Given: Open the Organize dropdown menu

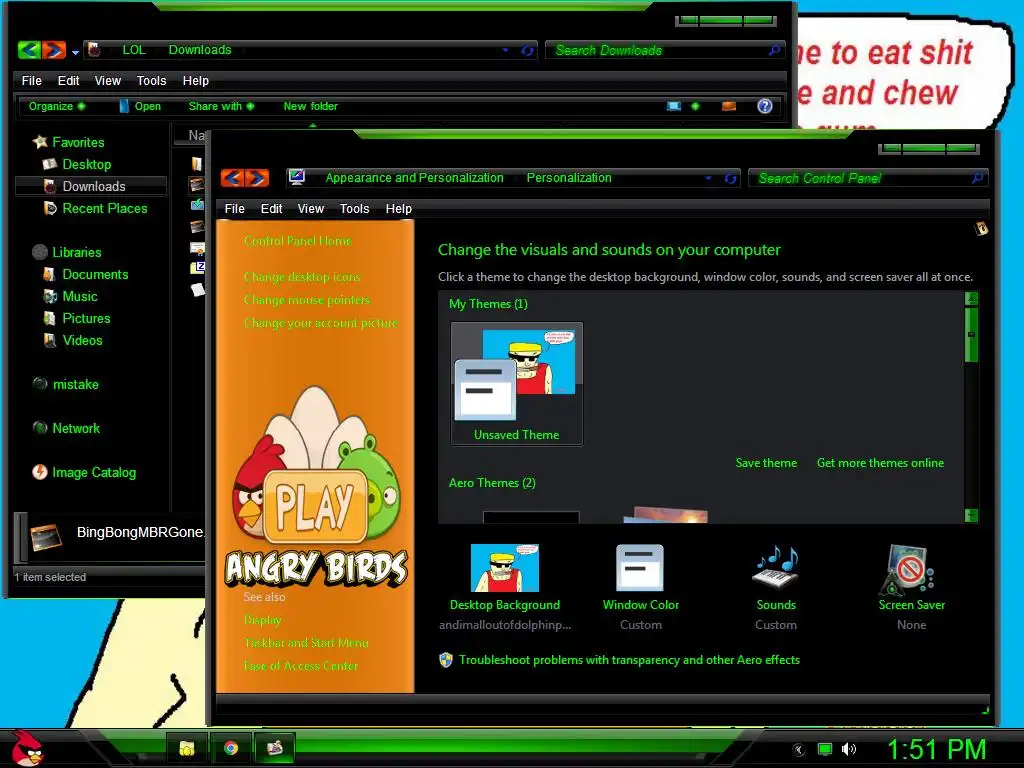Looking at the screenshot, I should tap(57, 106).
